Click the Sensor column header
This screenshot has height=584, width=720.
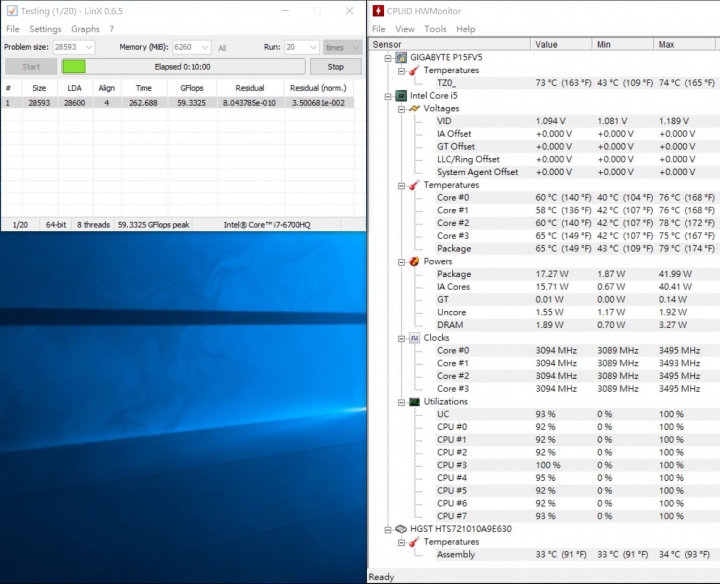pyautogui.click(x=450, y=45)
